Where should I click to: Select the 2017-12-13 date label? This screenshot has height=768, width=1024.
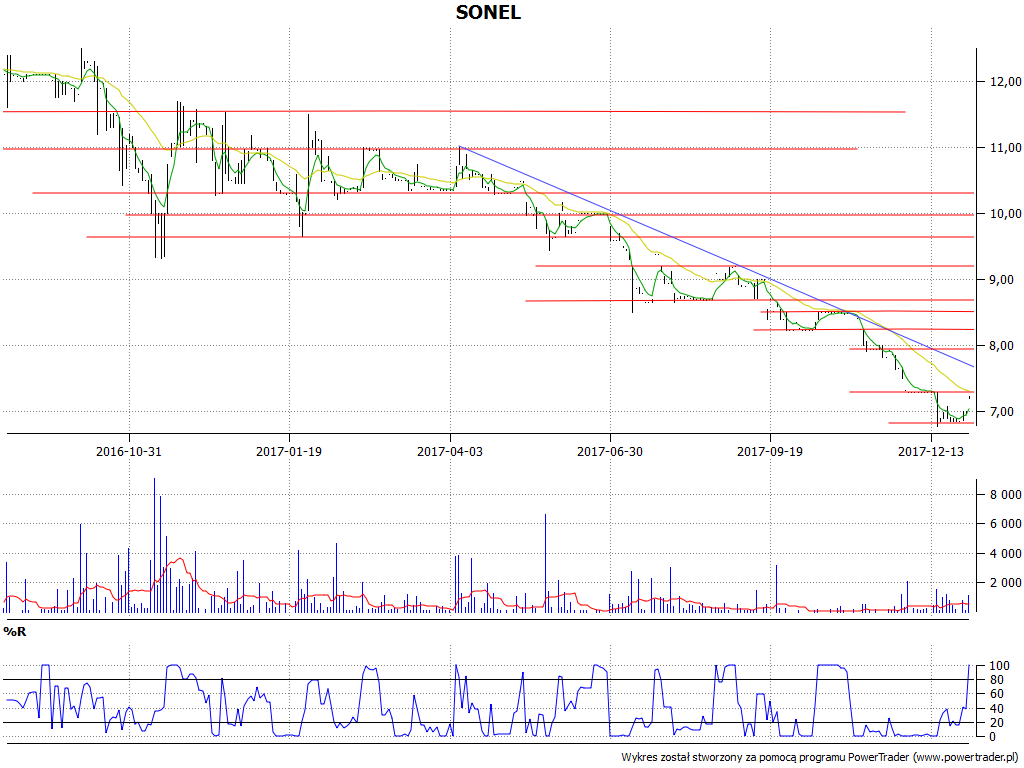tap(931, 451)
